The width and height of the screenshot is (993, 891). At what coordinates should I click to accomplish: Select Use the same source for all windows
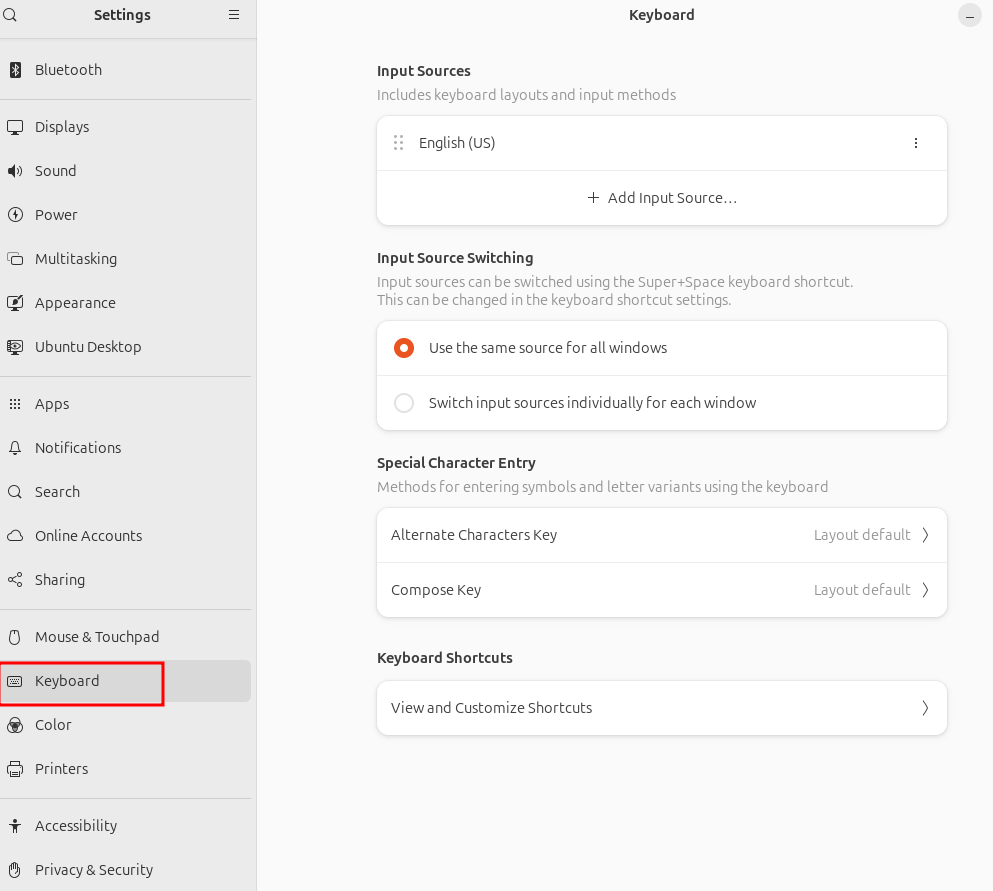(404, 348)
